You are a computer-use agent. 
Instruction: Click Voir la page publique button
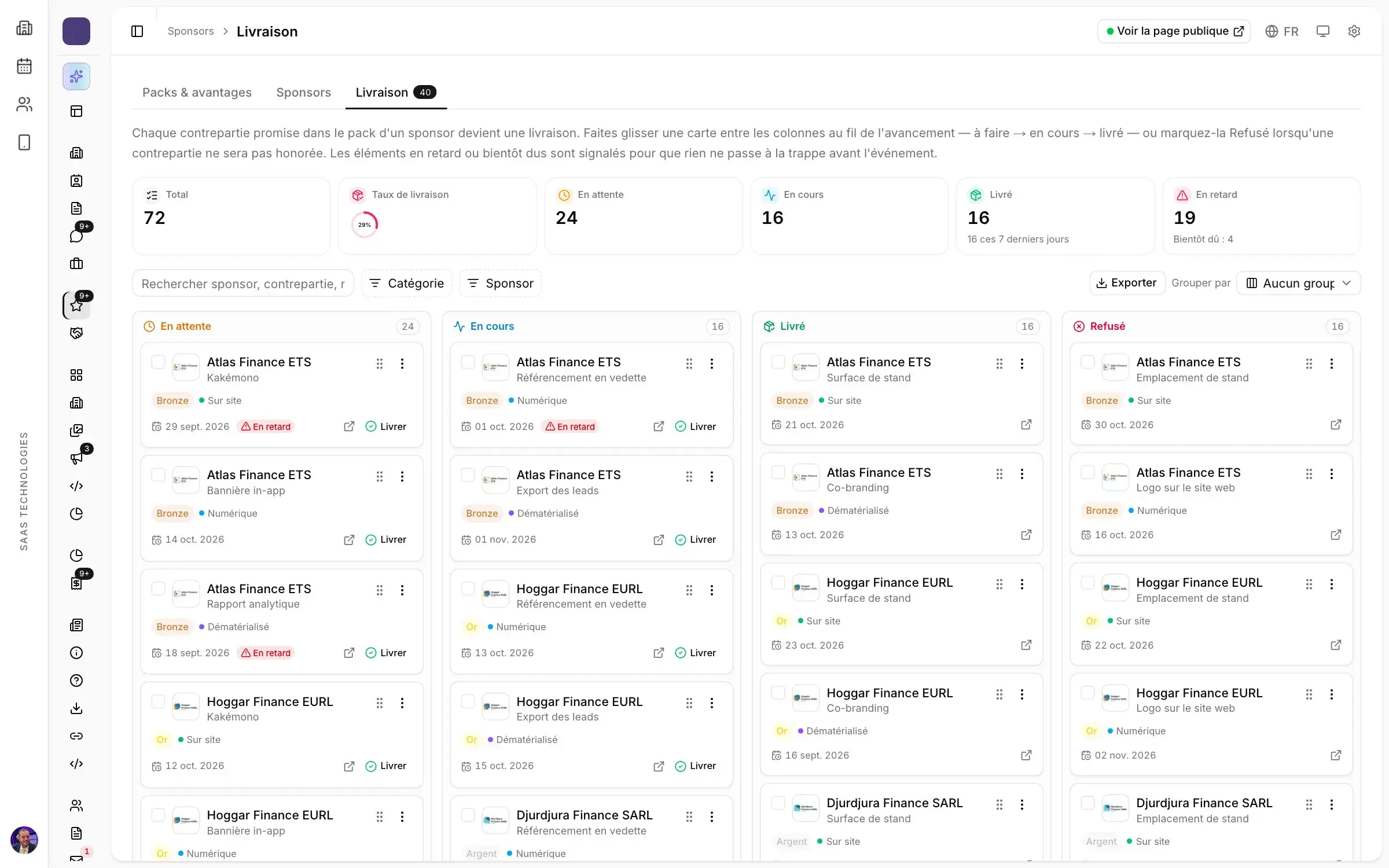point(1174,31)
